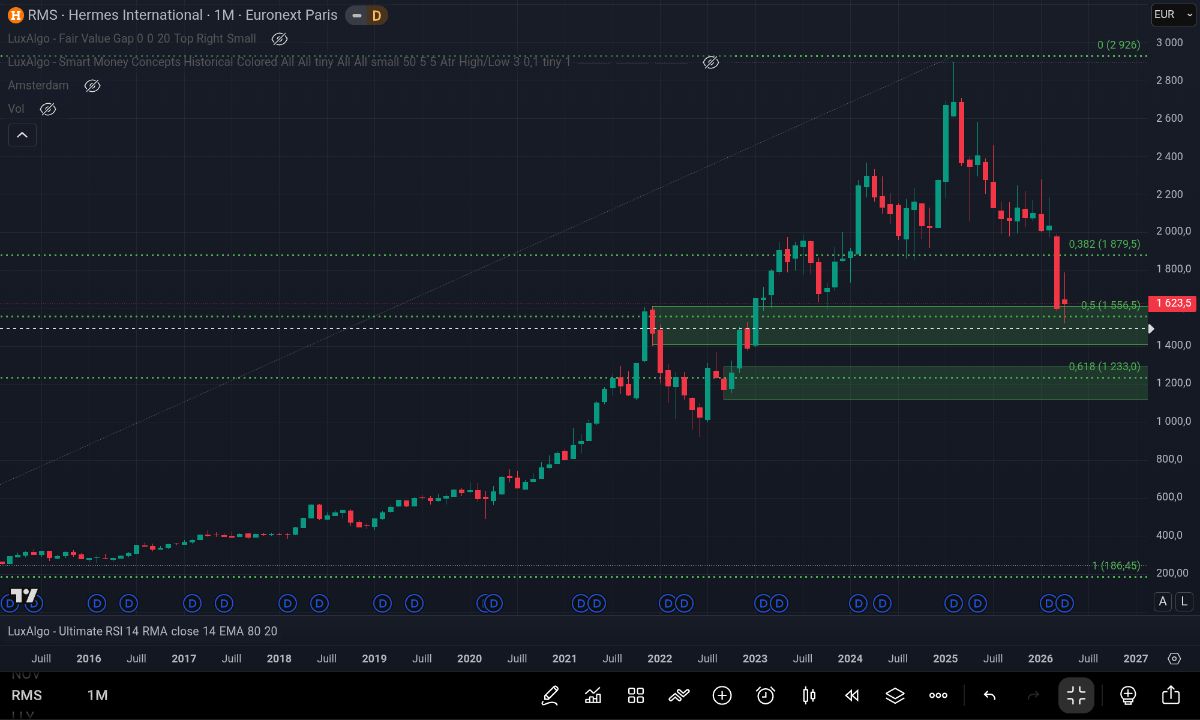Toggle visibility of the Vol indicator

click(x=48, y=108)
